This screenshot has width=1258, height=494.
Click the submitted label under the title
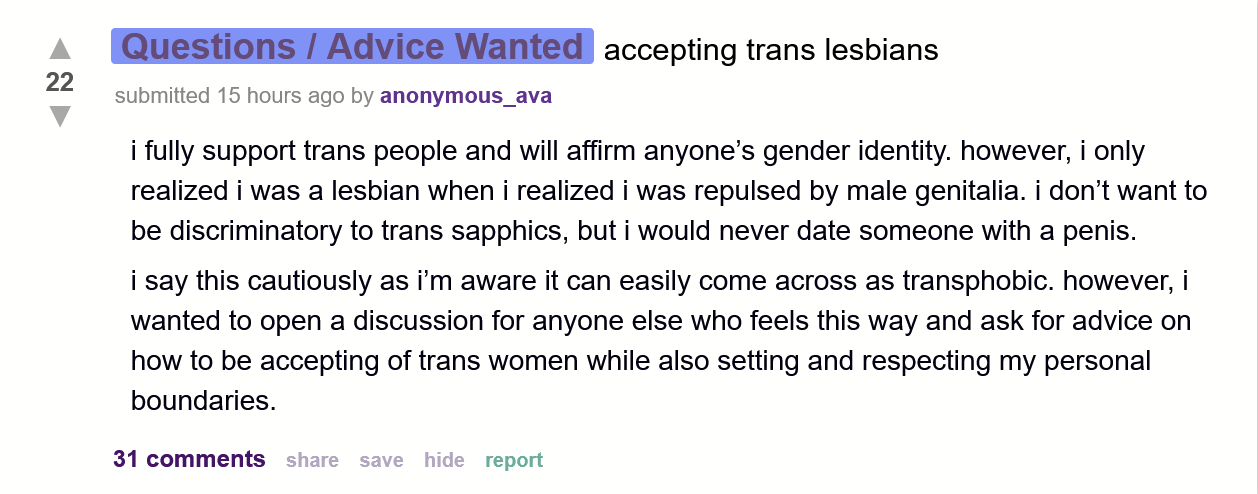pos(160,96)
